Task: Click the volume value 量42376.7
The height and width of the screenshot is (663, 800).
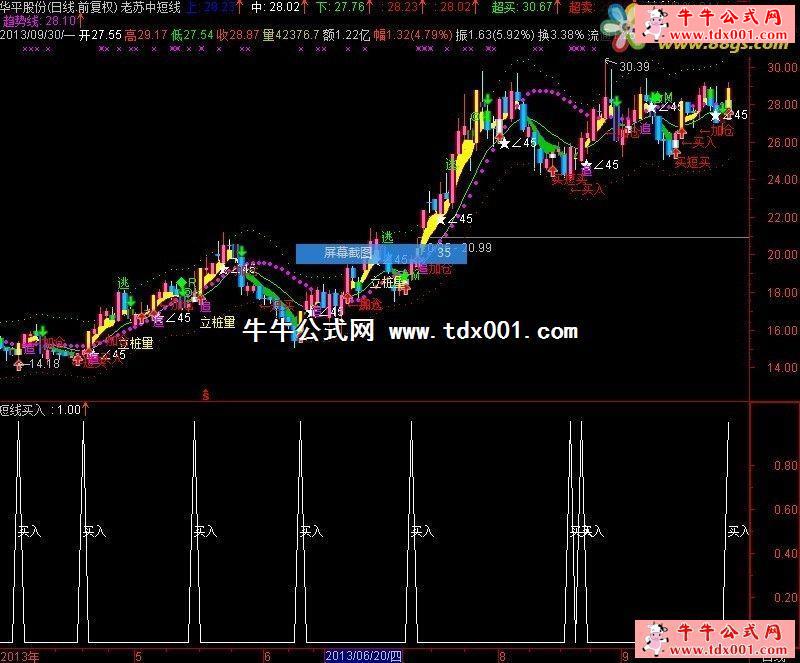Action: (x=291, y=35)
